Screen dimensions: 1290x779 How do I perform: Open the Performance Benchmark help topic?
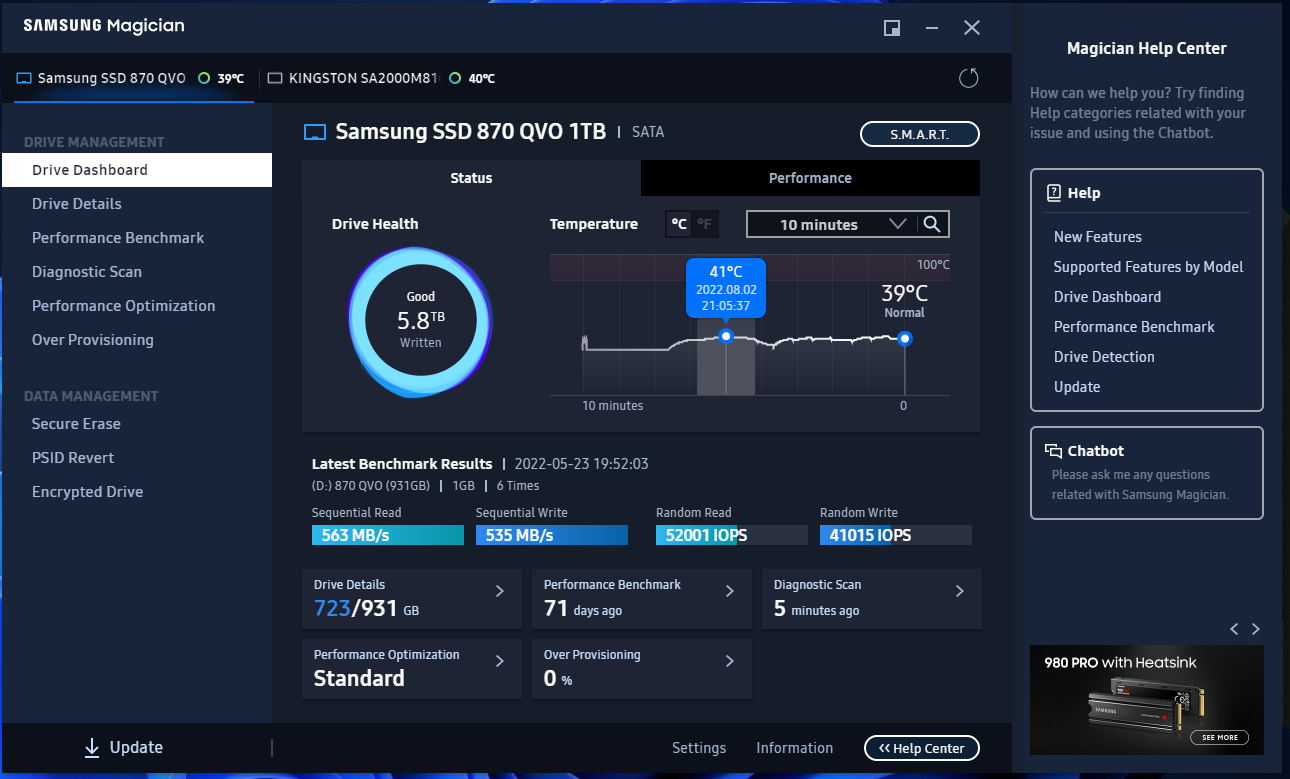pyautogui.click(x=1134, y=327)
